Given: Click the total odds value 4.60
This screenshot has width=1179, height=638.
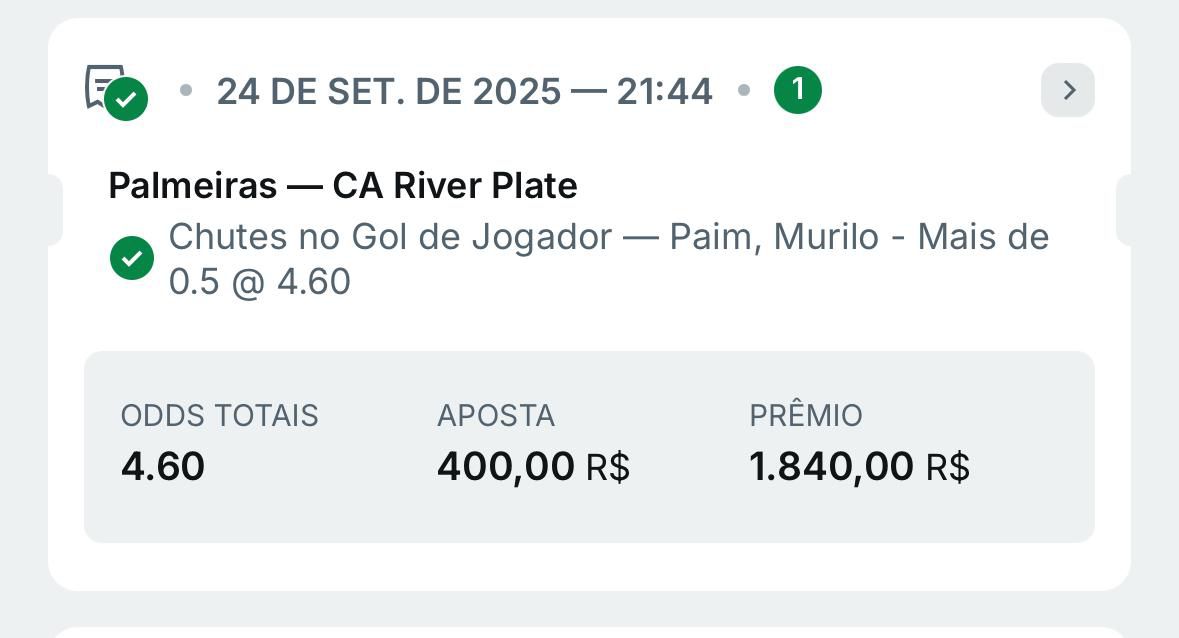Looking at the screenshot, I should pyautogui.click(x=163, y=467).
